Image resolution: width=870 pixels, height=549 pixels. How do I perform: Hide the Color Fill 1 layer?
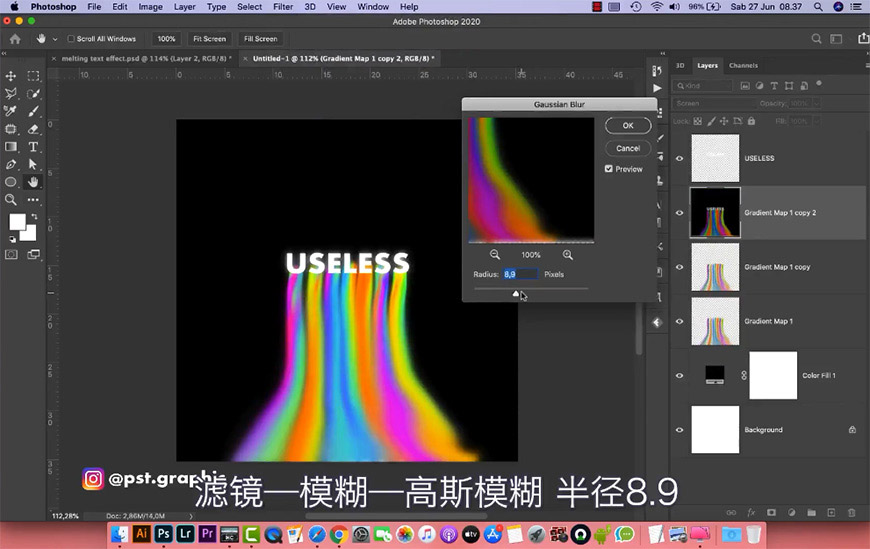click(x=680, y=376)
